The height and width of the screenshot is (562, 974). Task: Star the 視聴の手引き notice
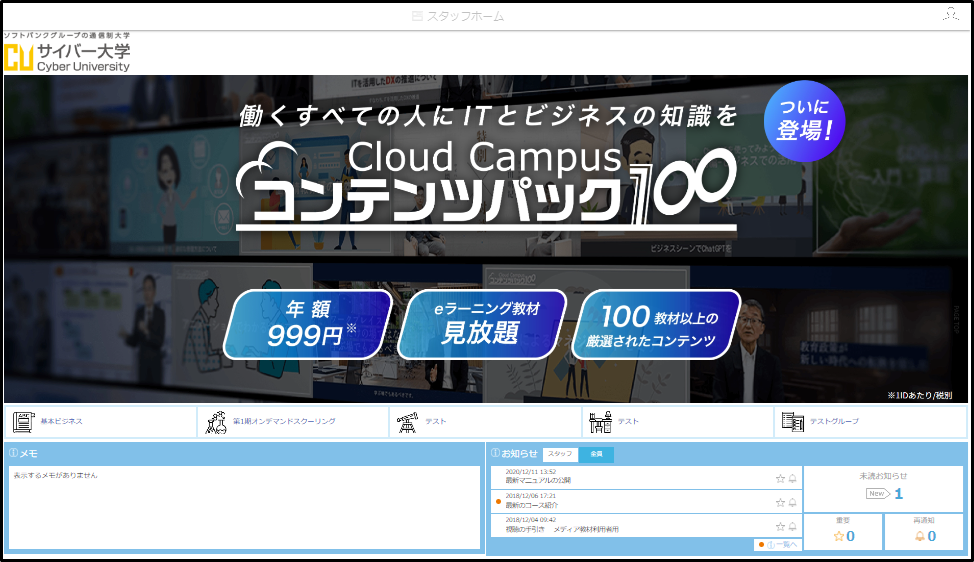tap(780, 527)
